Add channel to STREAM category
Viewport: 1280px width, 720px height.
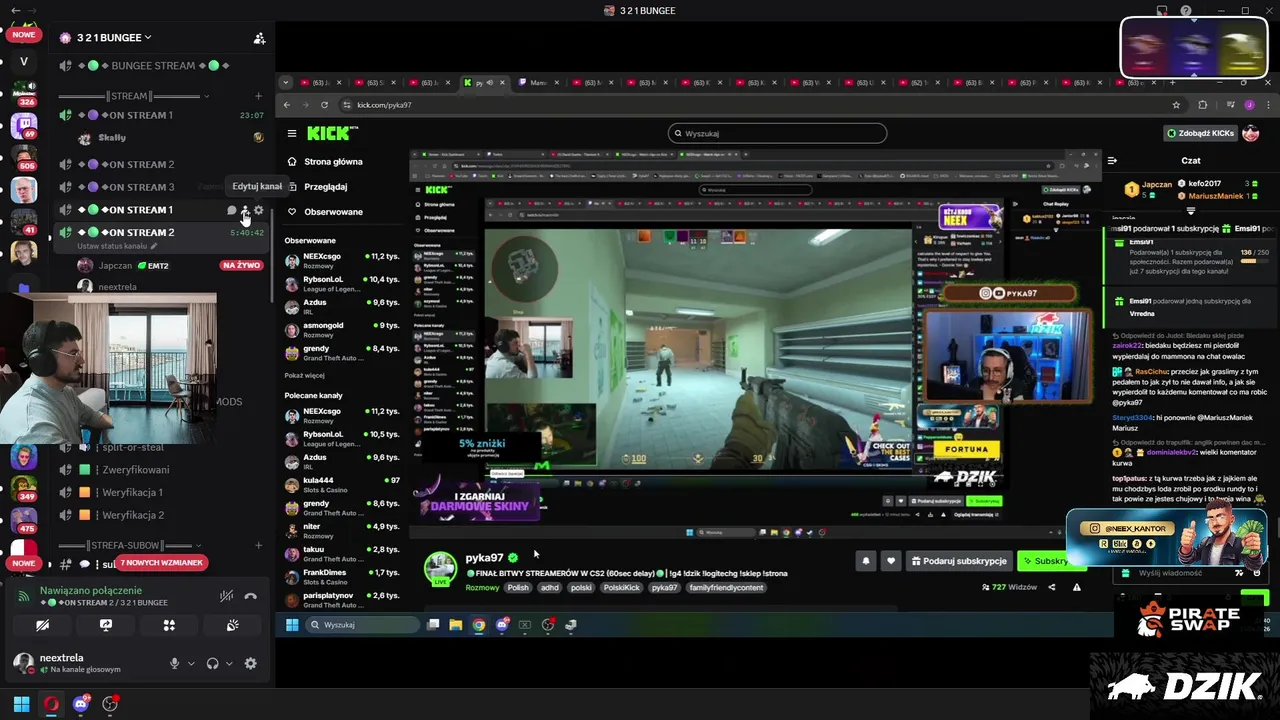click(x=258, y=96)
